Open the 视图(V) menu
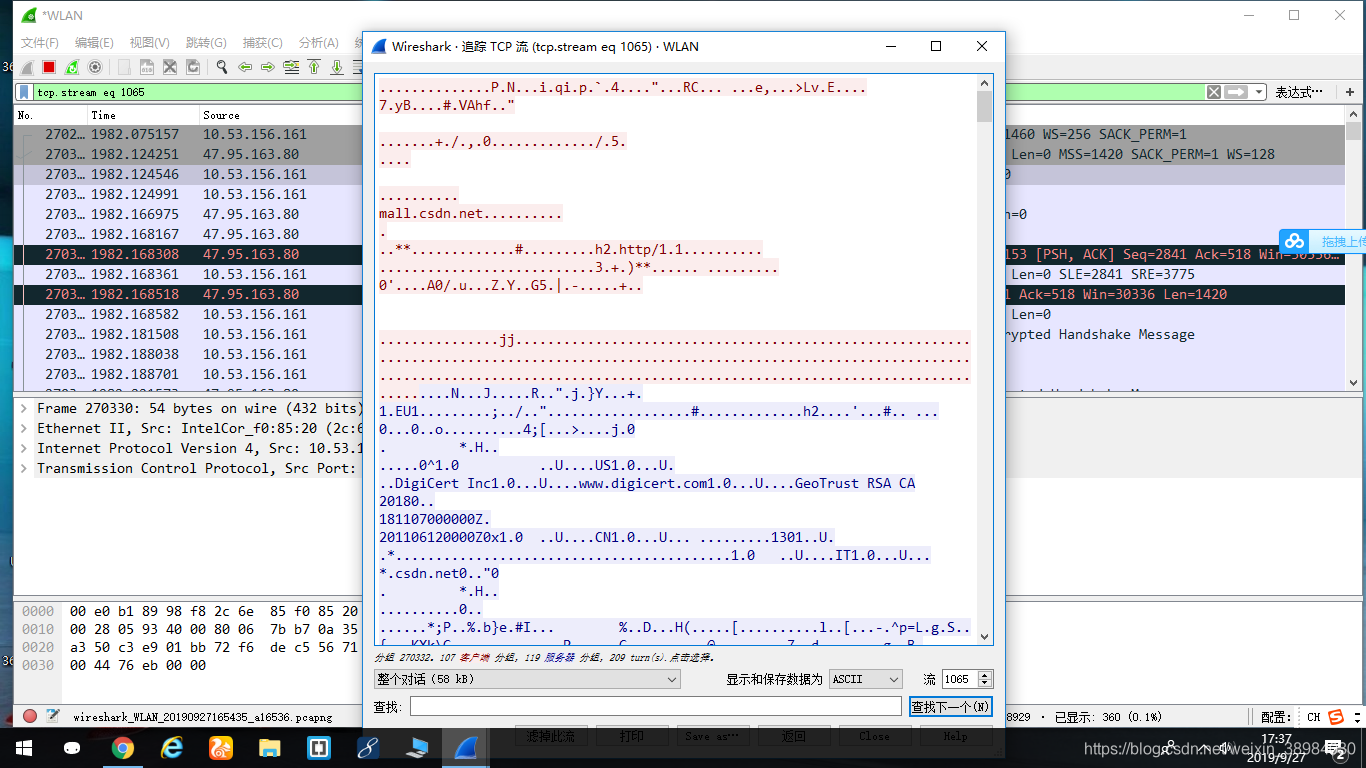This screenshot has width=1366, height=768. 149,43
